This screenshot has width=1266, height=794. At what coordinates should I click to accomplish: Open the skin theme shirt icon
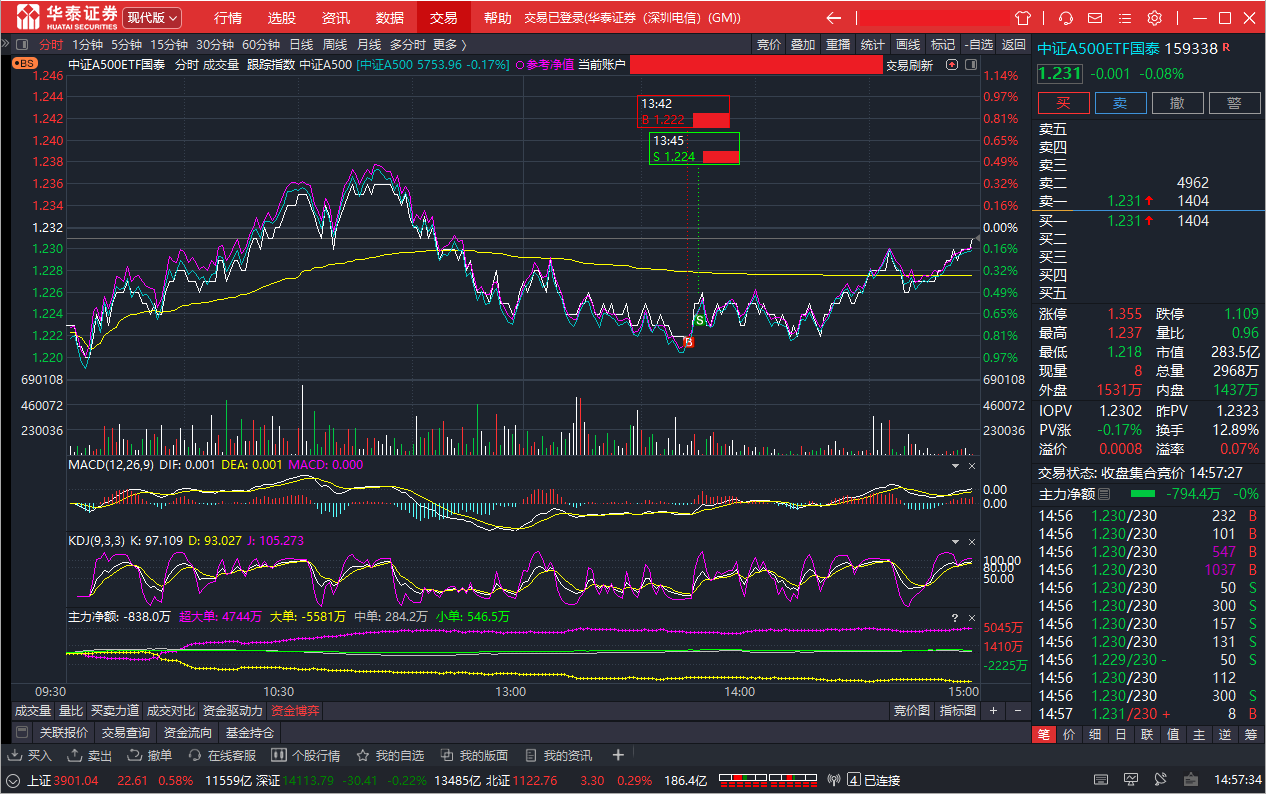coord(1022,18)
